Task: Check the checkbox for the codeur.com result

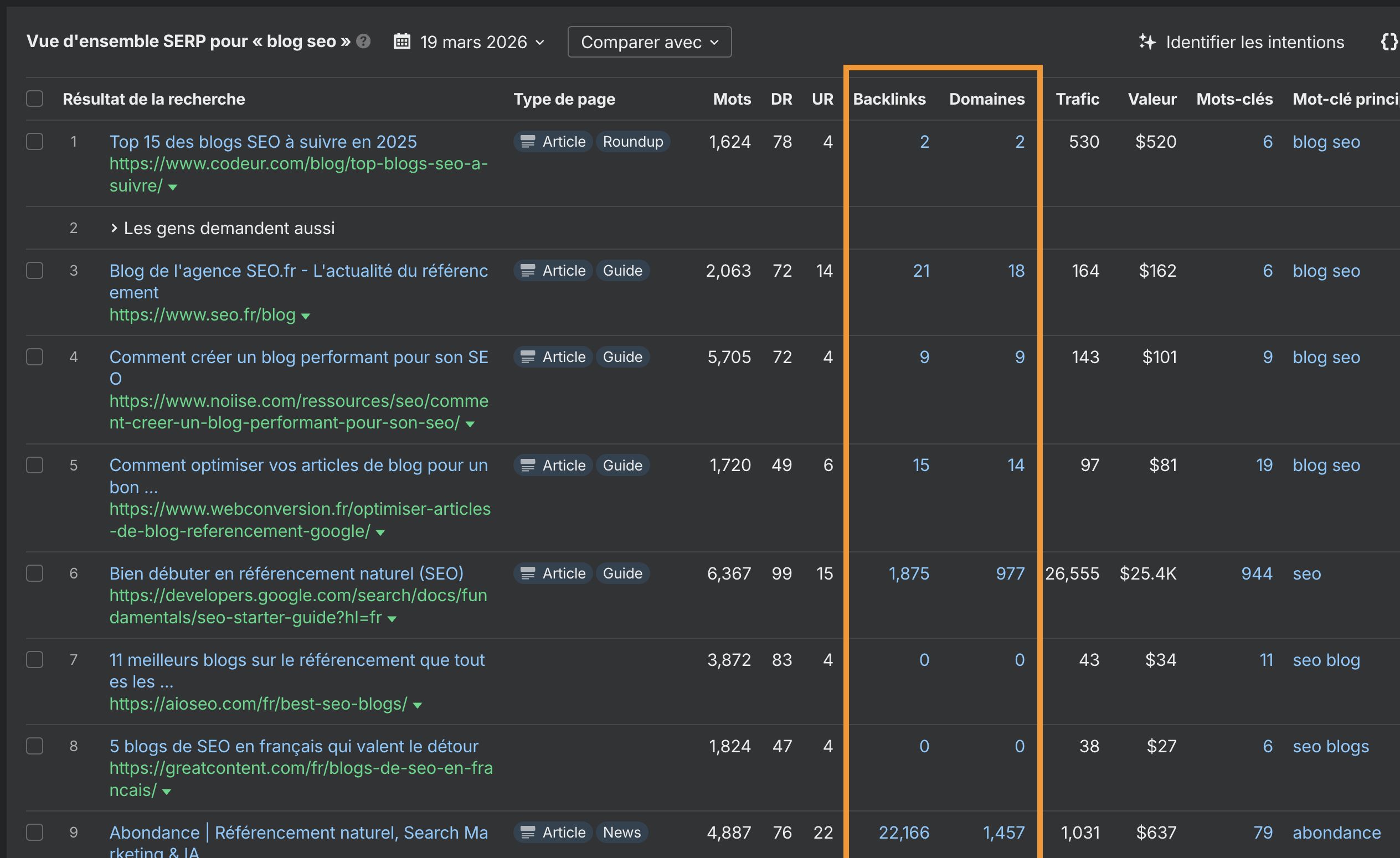Action: (x=35, y=141)
